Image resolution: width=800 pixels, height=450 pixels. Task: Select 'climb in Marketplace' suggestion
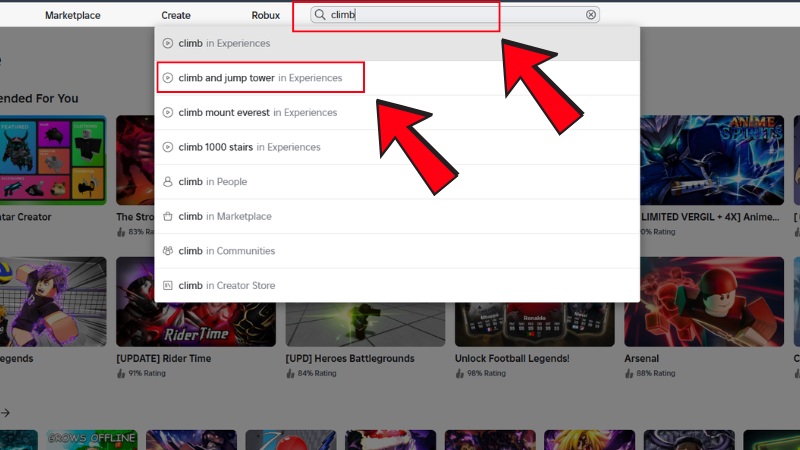point(397,216)
